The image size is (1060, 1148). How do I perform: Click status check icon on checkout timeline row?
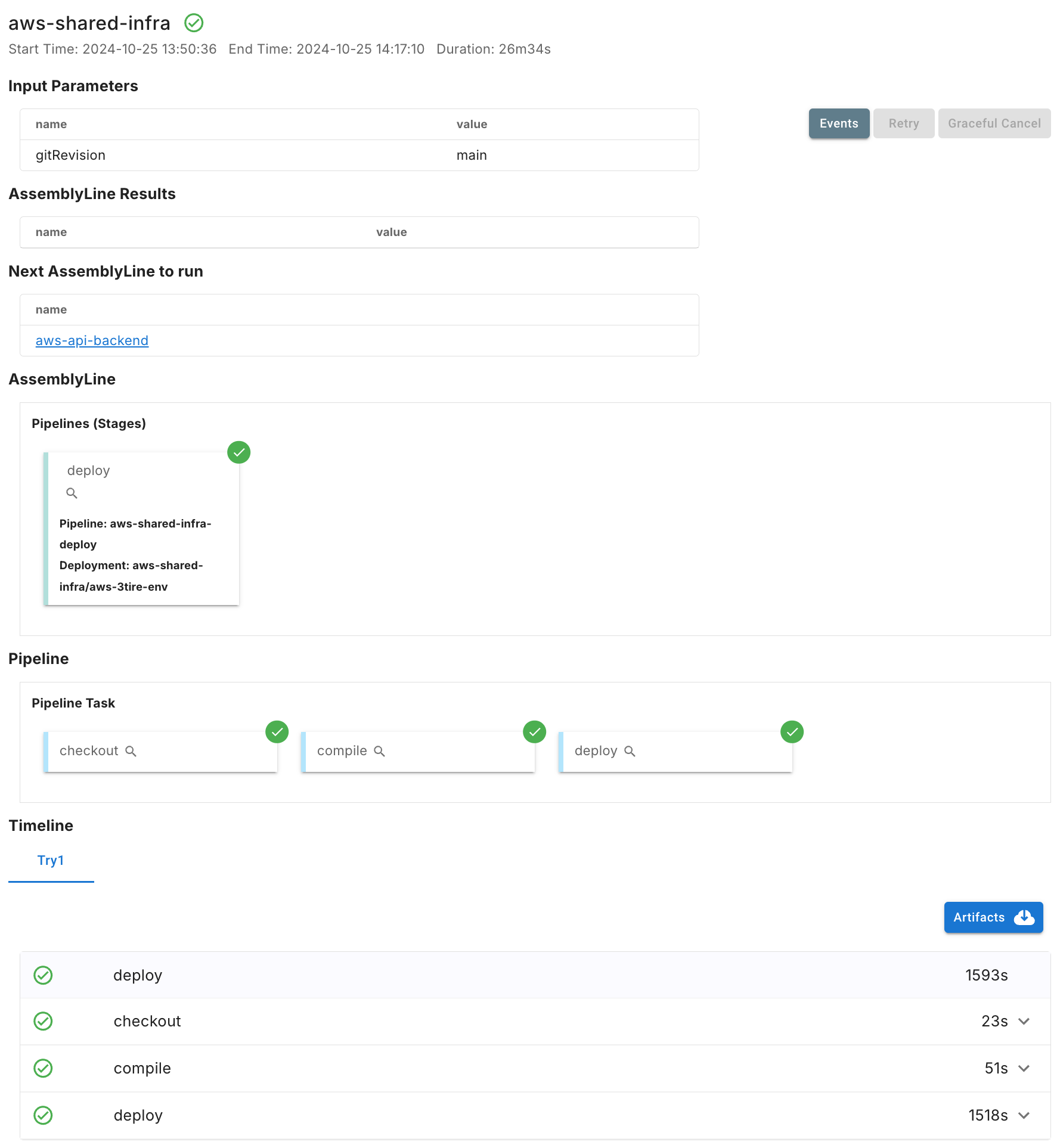pos(43,1022)
